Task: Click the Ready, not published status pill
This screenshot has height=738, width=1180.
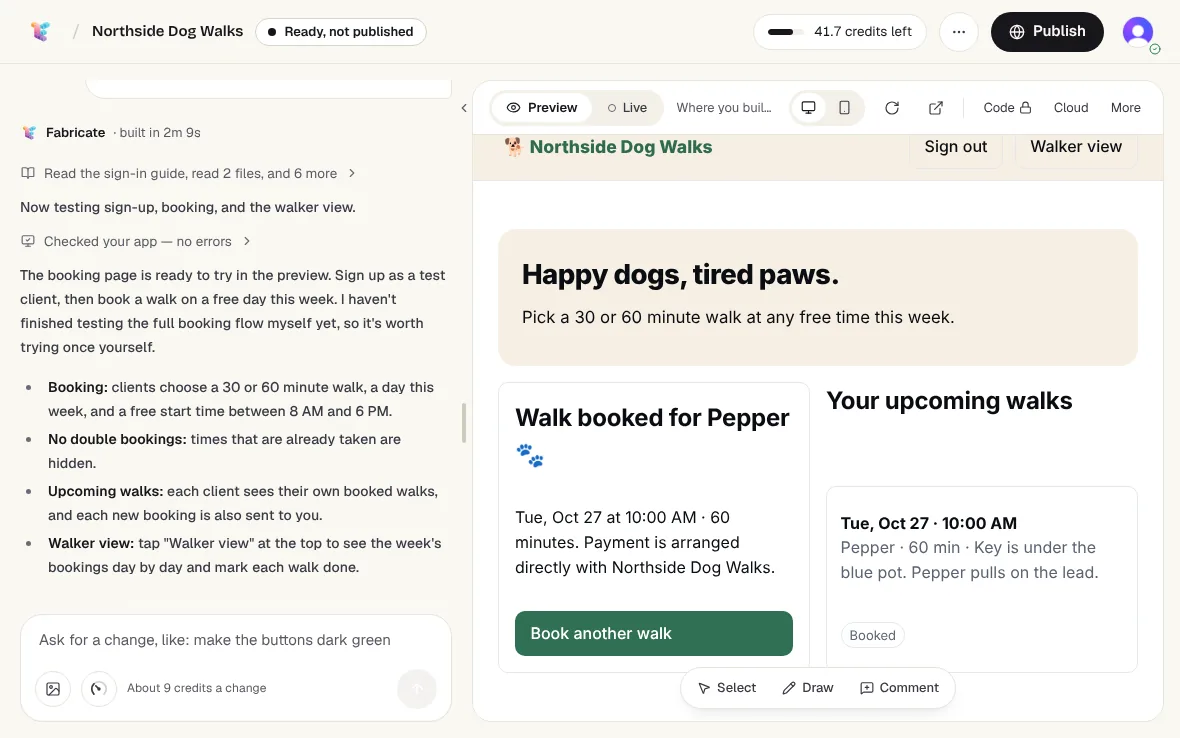Action: [x=341, y=32]
